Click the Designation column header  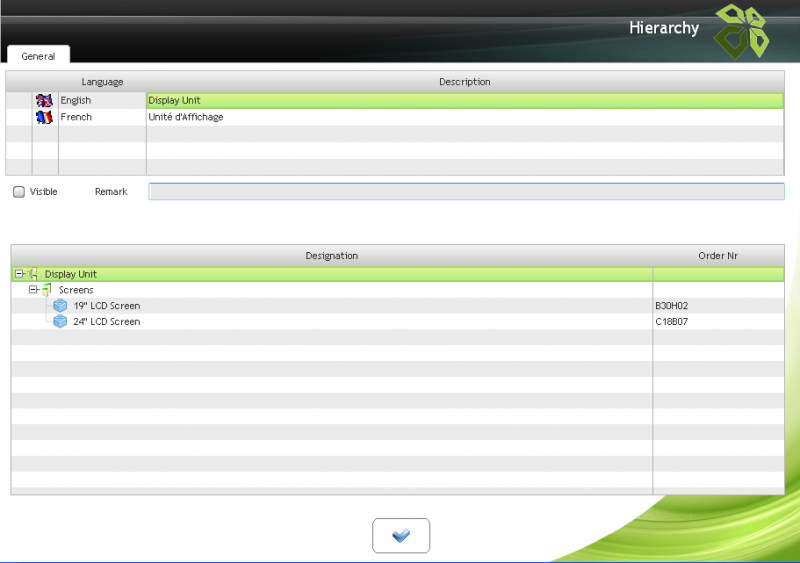pyautogui.click(x=331, y=256)
